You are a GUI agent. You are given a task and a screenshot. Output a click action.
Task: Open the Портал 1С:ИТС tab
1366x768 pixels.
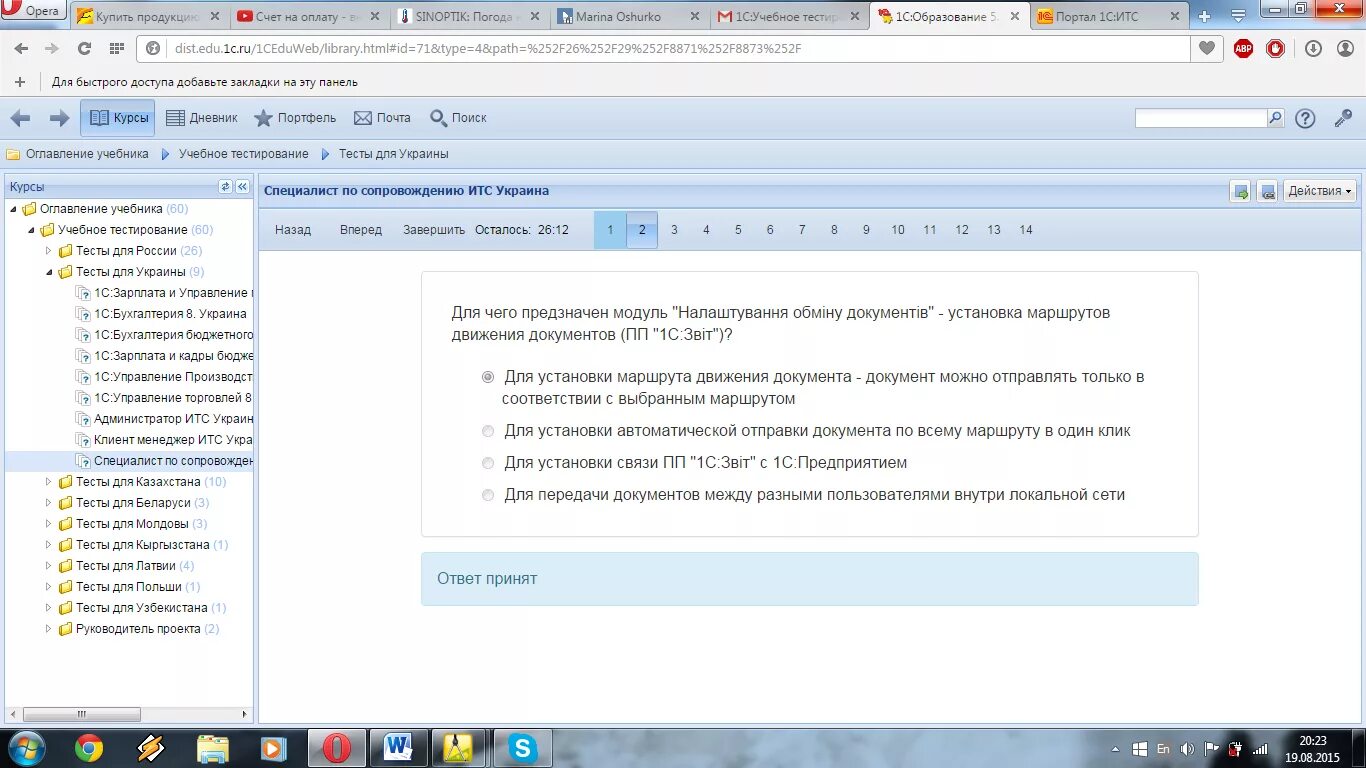tap(1106, 17)
